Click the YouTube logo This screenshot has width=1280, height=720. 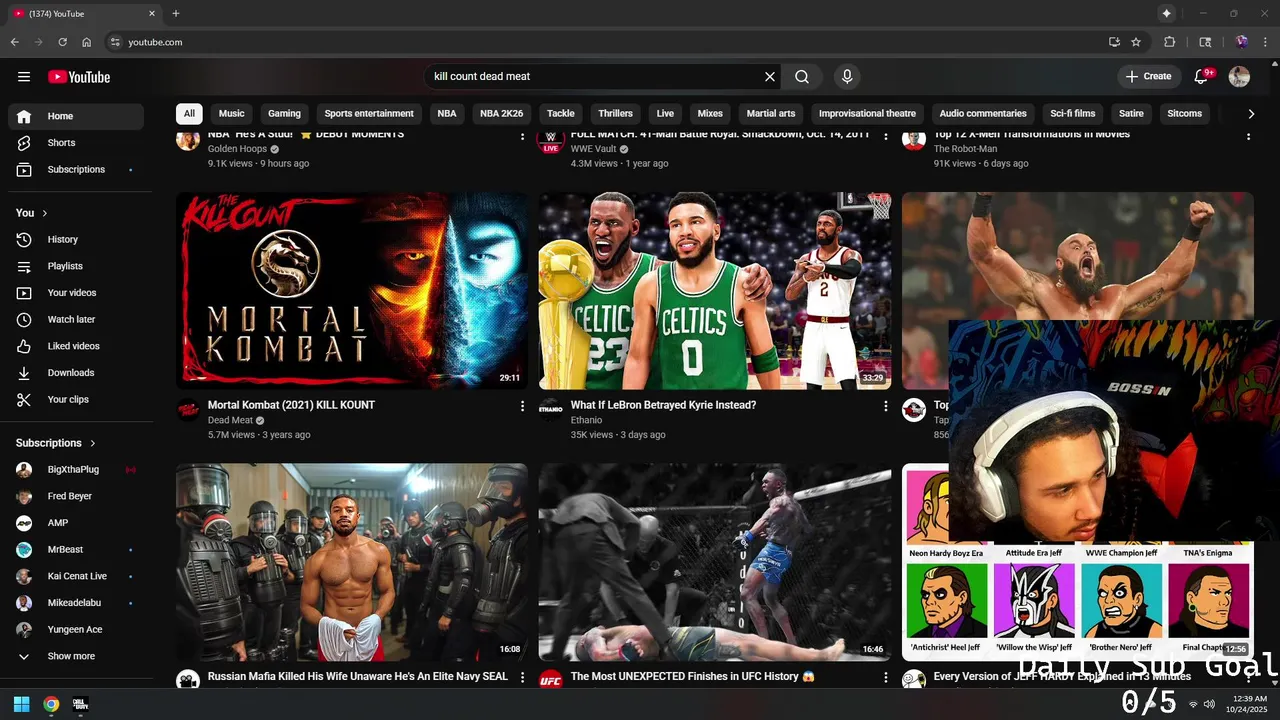tap(79, 77)
